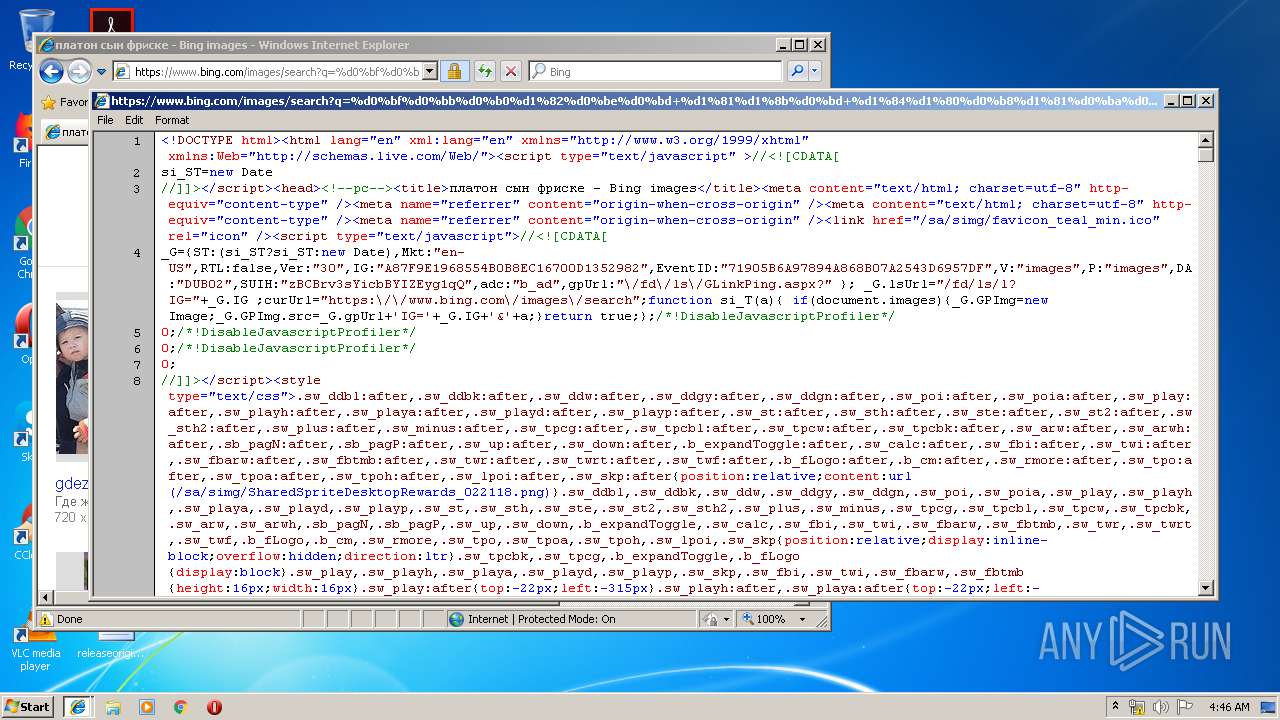The image size is (1280, 720).
Task: Click the IE Forward navigation button
Action: (x=79, y=71)
